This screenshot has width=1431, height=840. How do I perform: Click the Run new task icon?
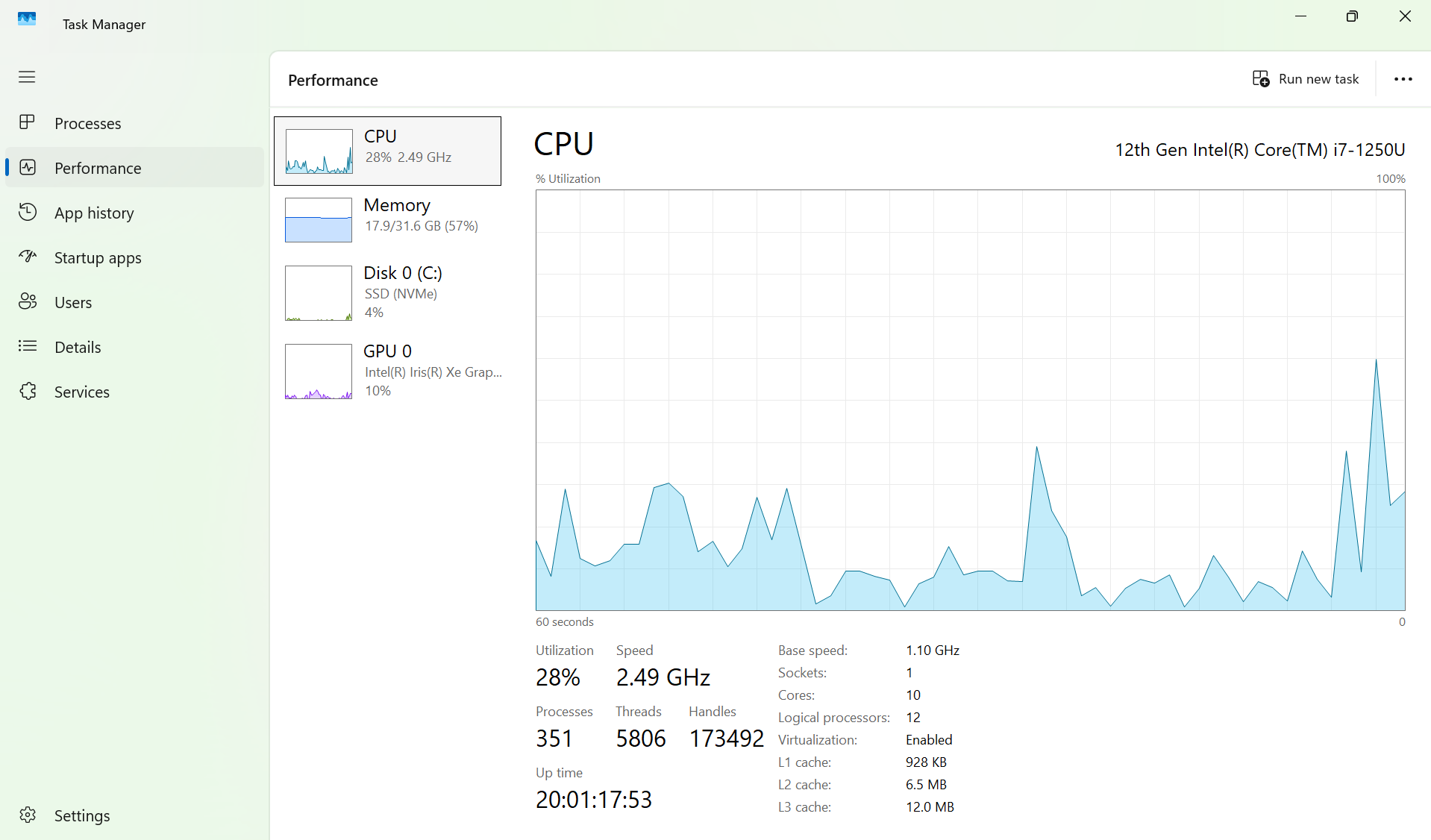[x=1260, y=78]
